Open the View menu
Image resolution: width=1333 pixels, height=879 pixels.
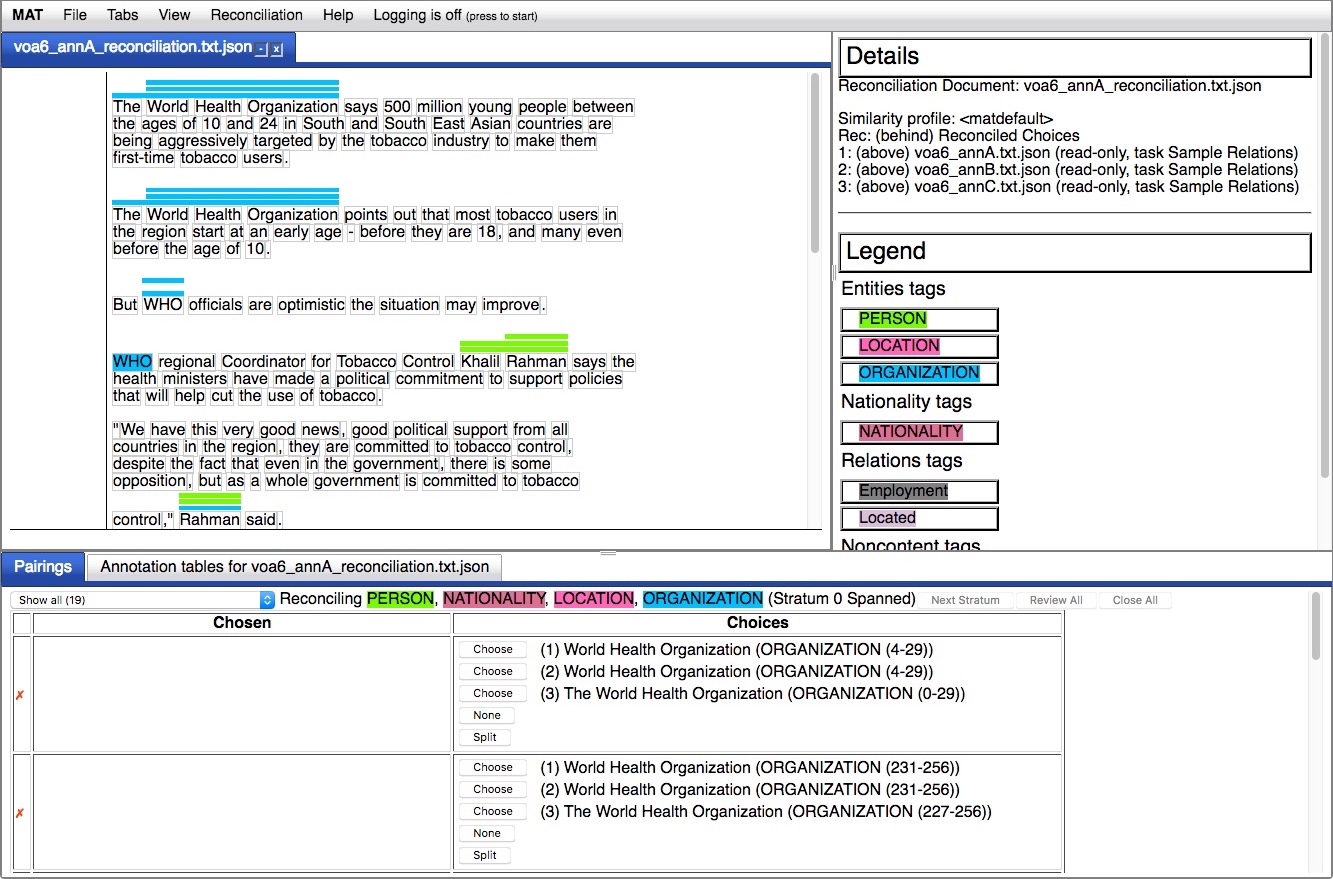174,15
